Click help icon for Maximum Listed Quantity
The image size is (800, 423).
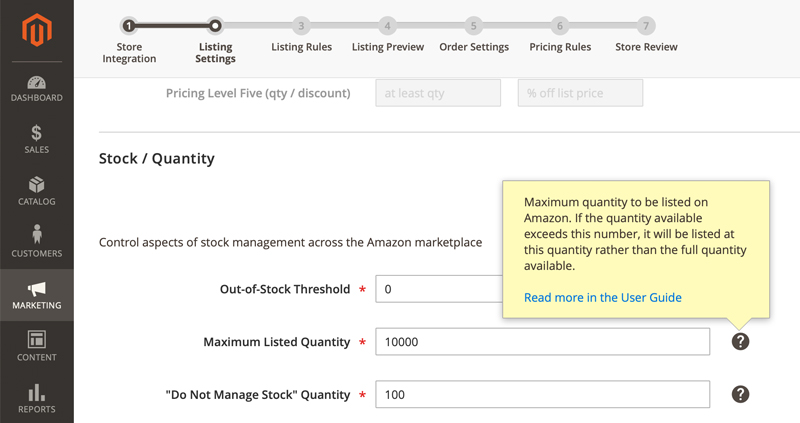tap(740, 341)
